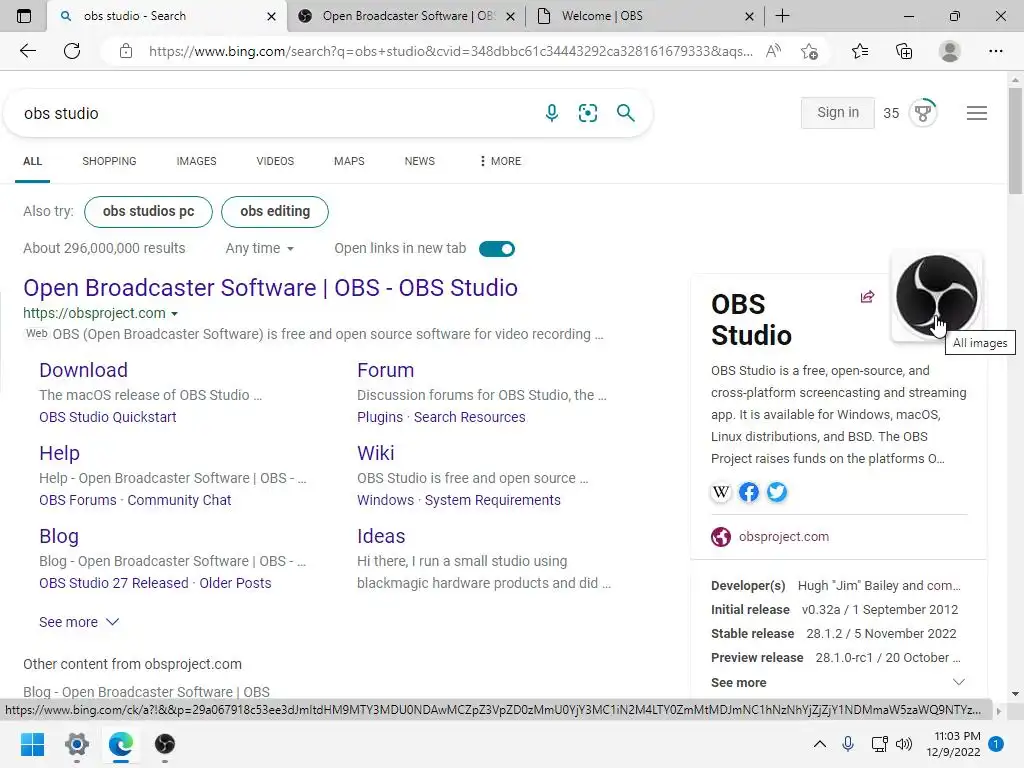1024x768 pixels.
Task: Click the page vertical scrollbar thumb
Action: [x=1015, y=140]
